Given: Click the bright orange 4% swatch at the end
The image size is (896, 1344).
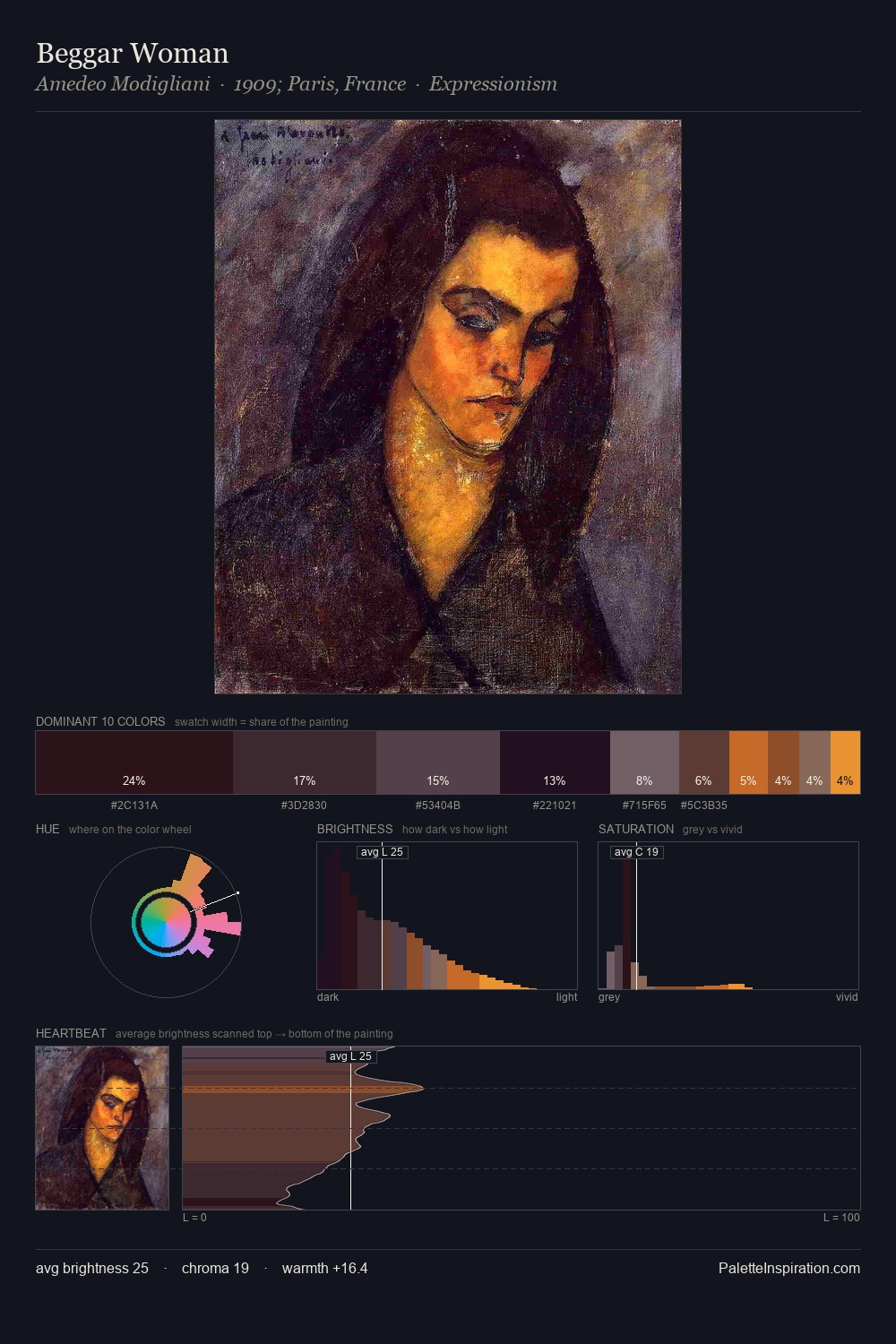Looking at the screenshot, I should (x=845, y=762).
